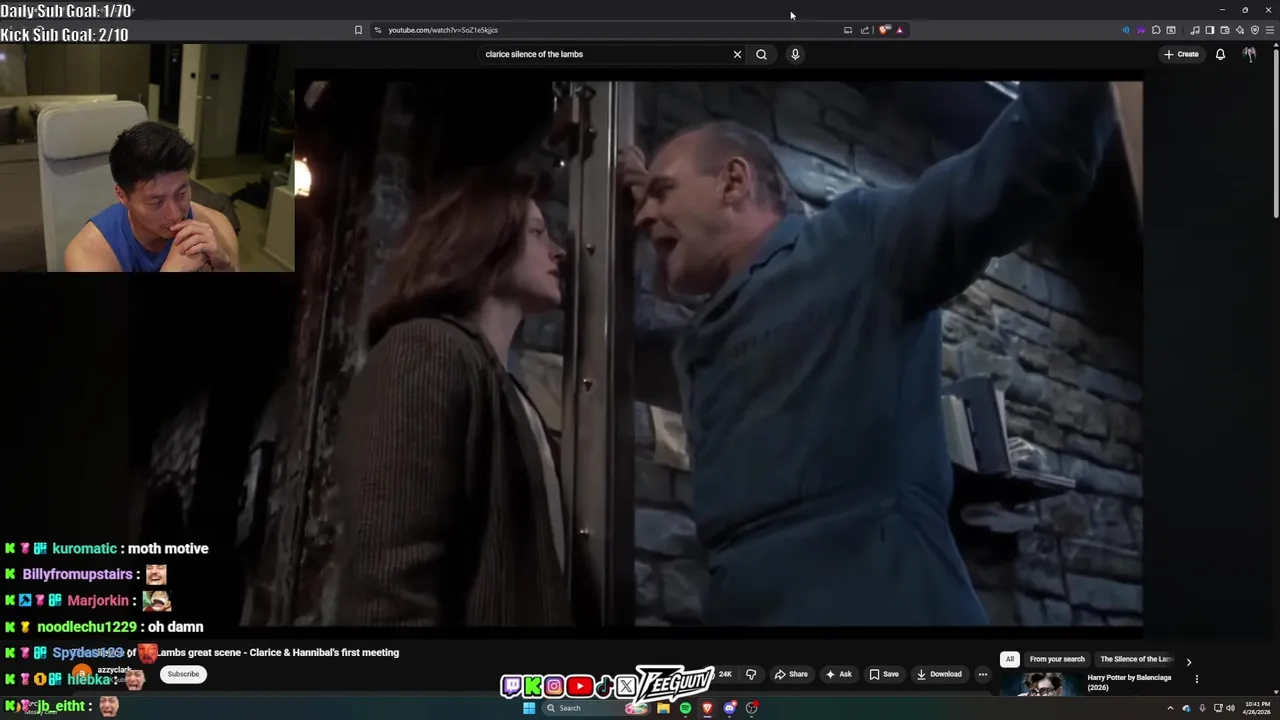Select the All filter chip
Screen dimensions: 1280x720
[x=1010, y=659]
